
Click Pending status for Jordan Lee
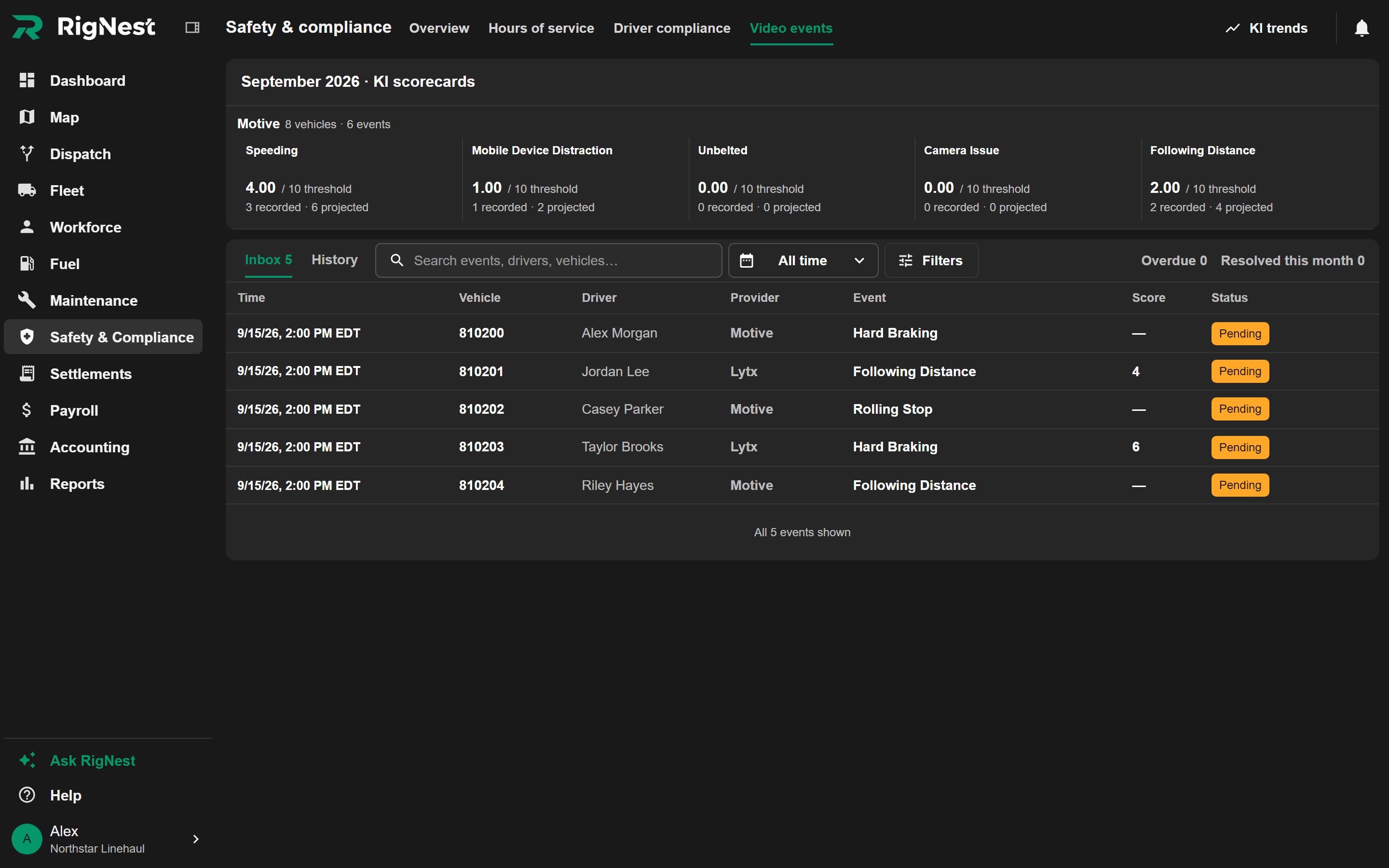[1240, 371]
